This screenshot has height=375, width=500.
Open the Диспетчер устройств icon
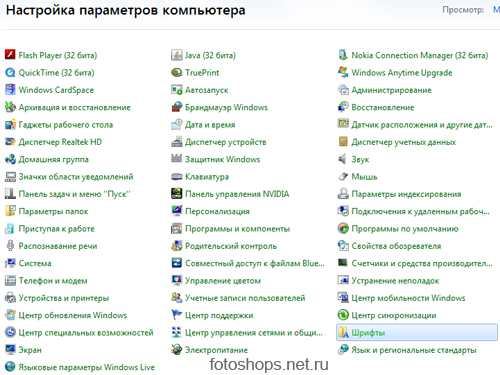(x=176, y=141)
